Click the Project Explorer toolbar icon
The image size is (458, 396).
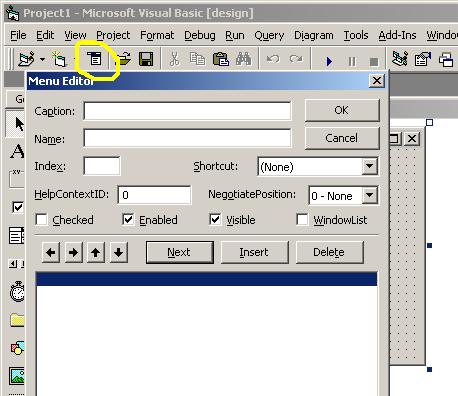point(399,59)
